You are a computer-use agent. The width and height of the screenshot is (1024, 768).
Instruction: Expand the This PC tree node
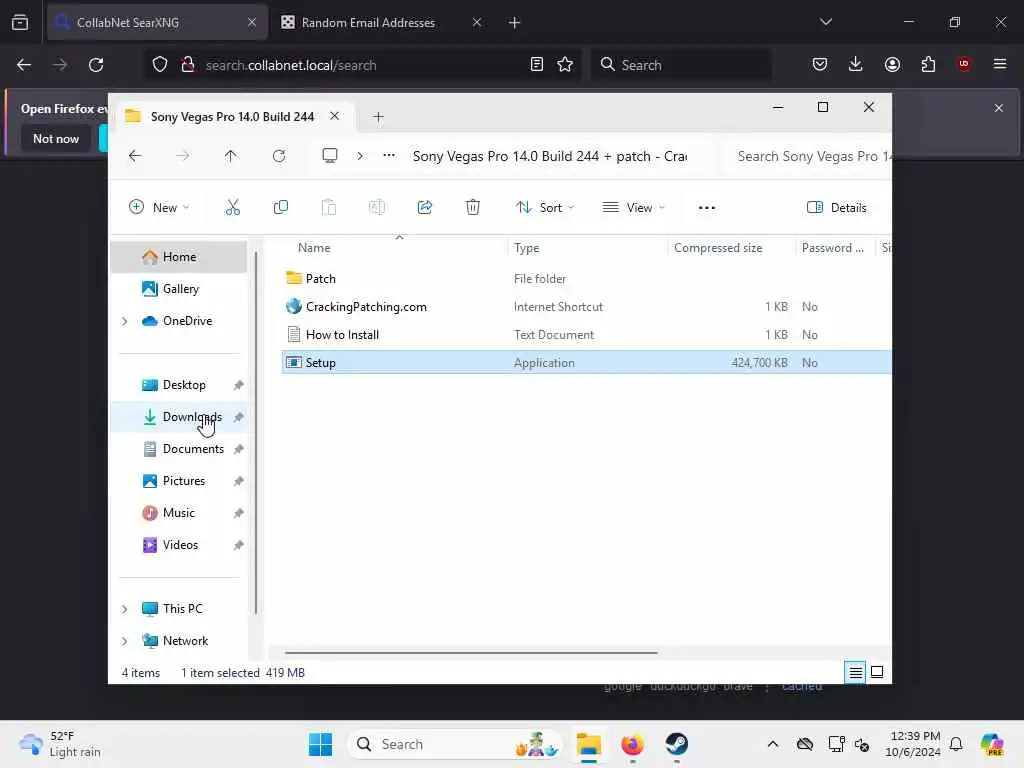point(125,609)
